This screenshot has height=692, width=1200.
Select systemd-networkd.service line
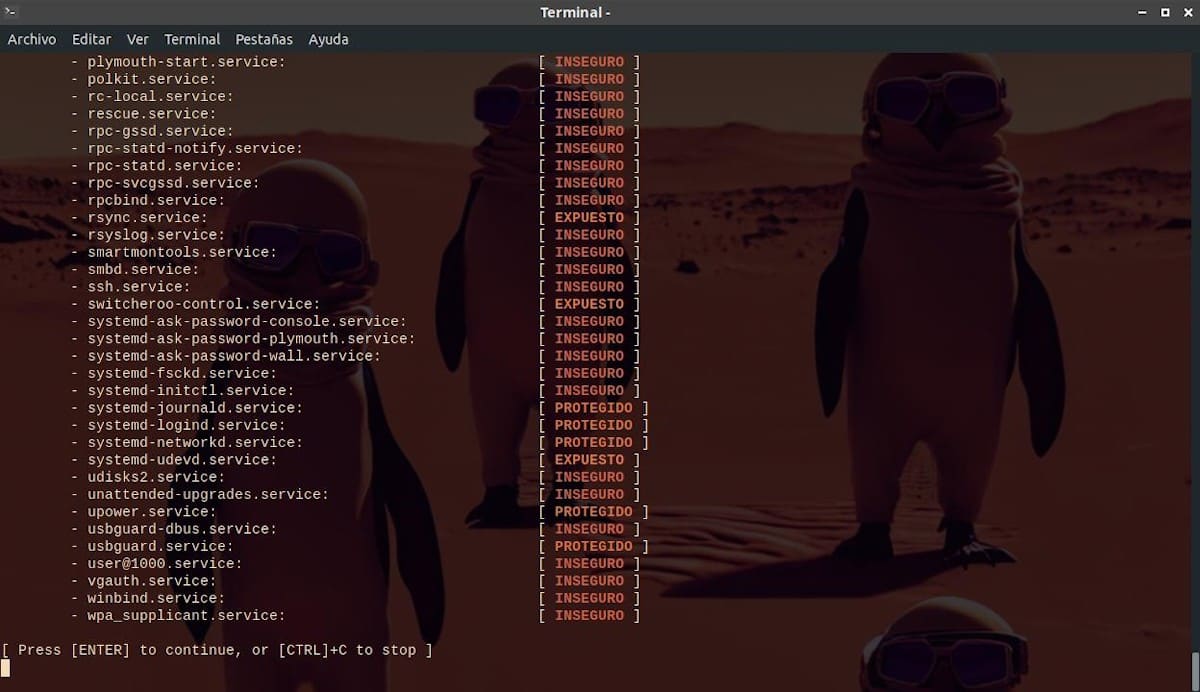(360, 442)
